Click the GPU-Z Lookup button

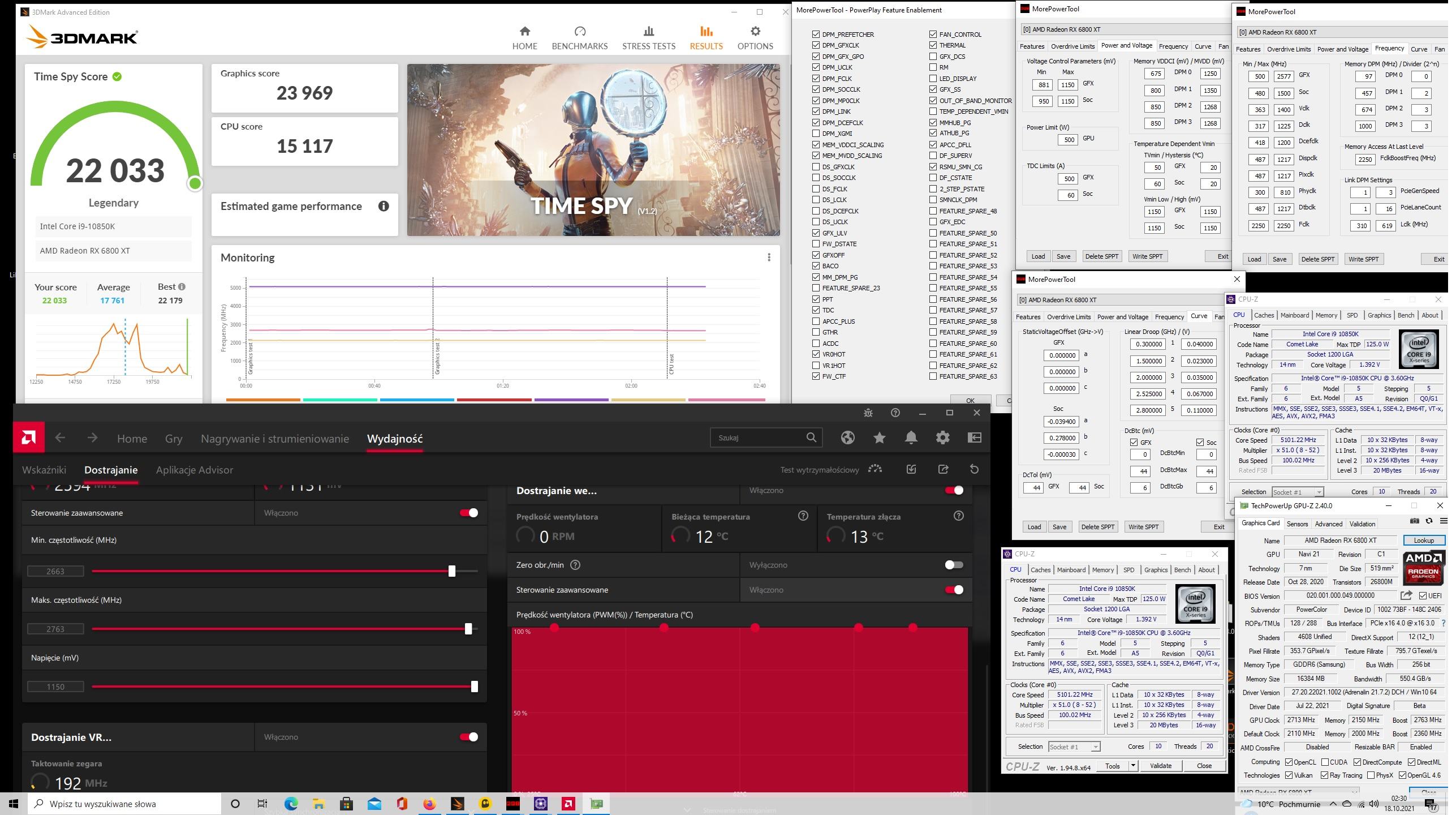[1423, 540]
